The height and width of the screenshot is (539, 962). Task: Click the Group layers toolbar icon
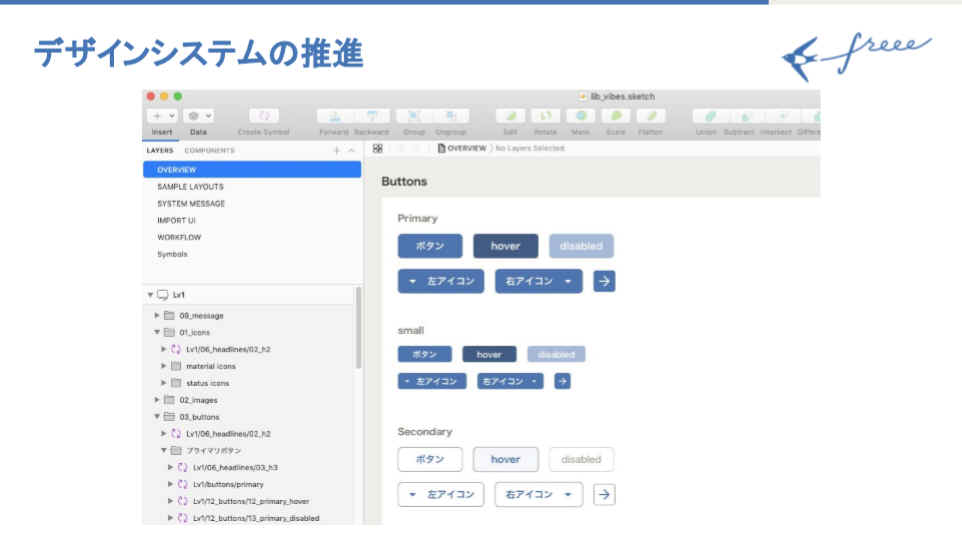coord(414,117)
